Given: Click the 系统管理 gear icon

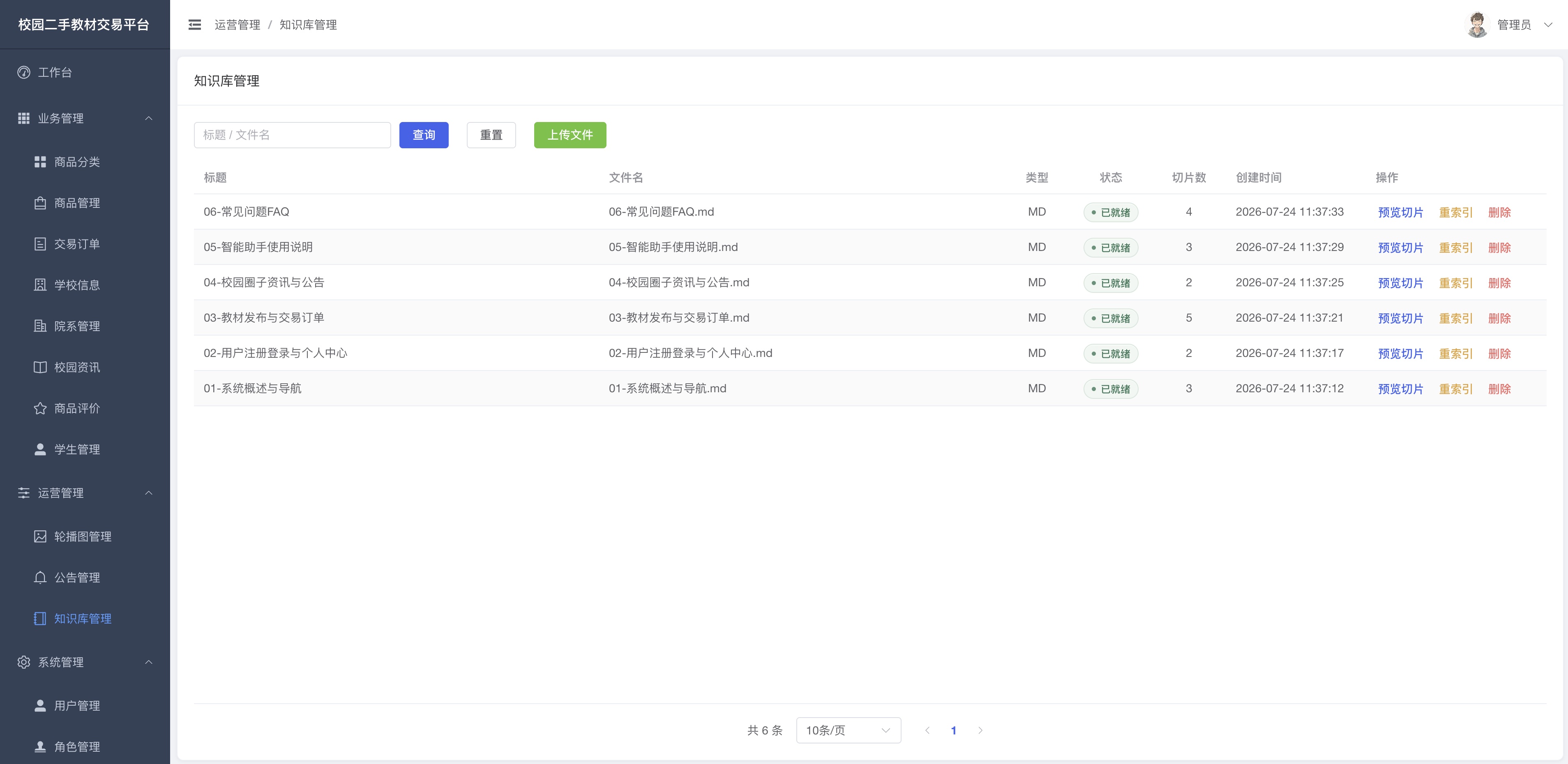Looking at the screenshot, I should (x=24, y=662).
